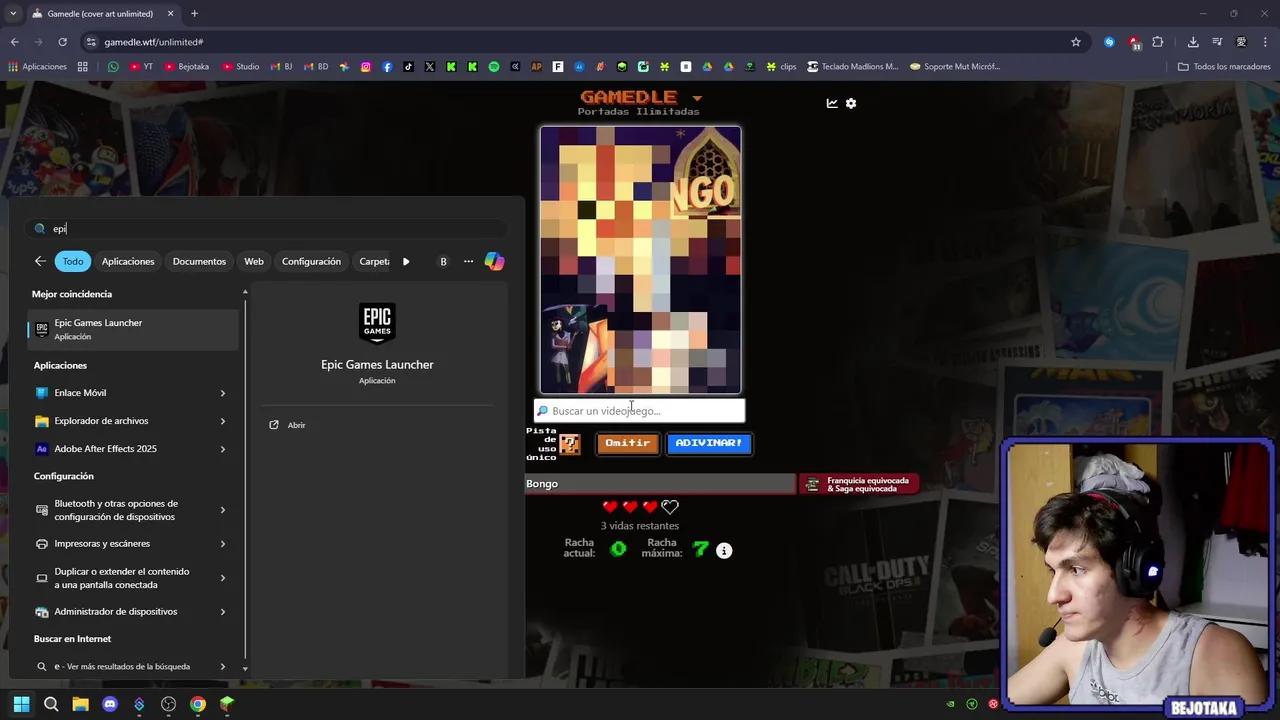Select the Todo search filter

pyautogui.click(x=73, y=261)
